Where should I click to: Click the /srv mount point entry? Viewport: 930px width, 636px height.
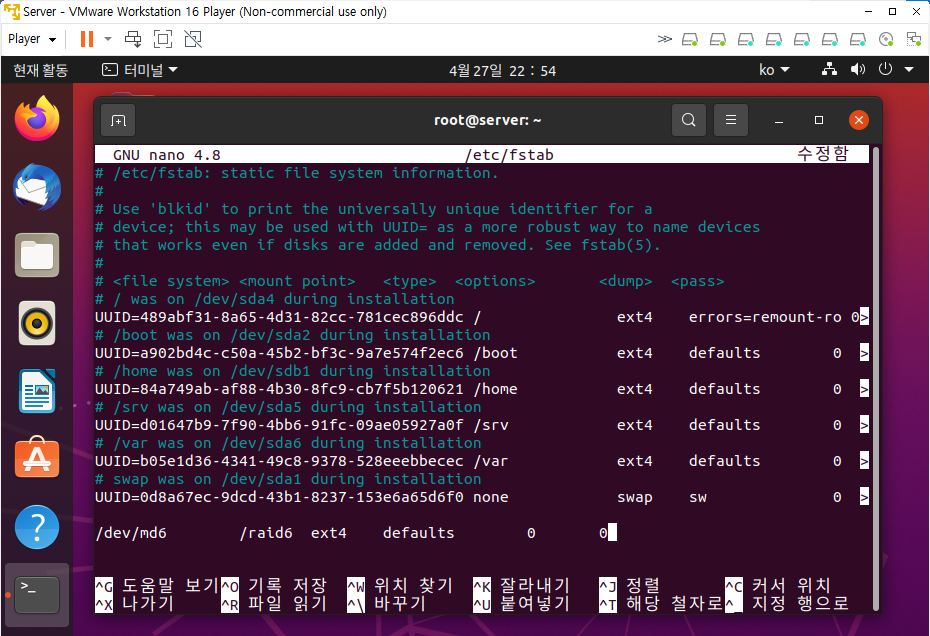[491, 425]
